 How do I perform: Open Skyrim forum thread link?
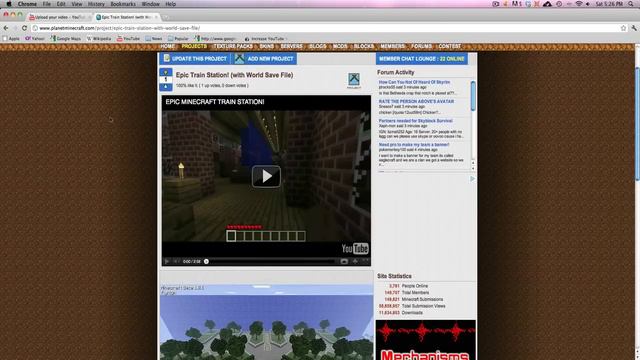pyautogui.click(x=414, y=82)
